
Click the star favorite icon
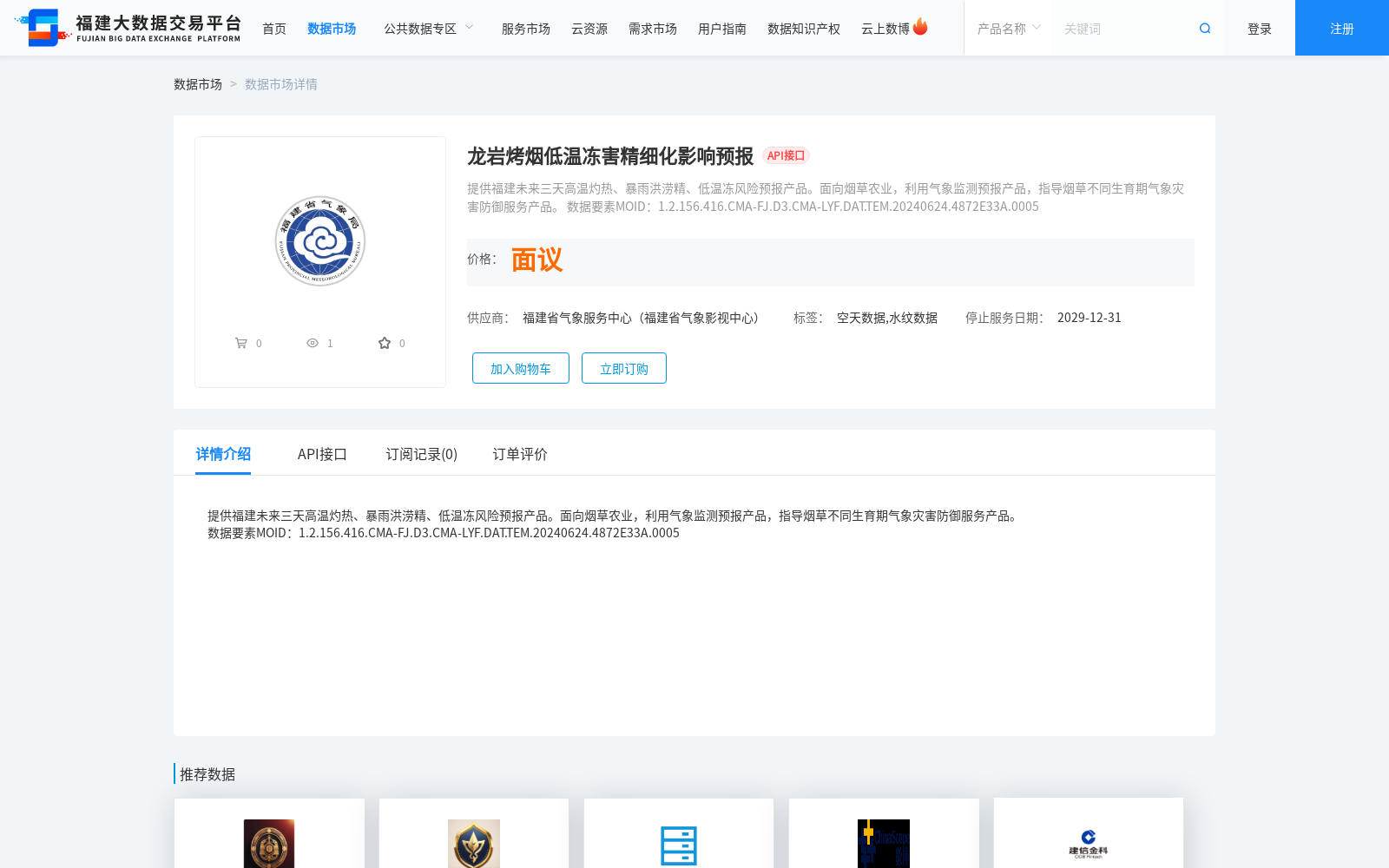click(x=385, y=343)
